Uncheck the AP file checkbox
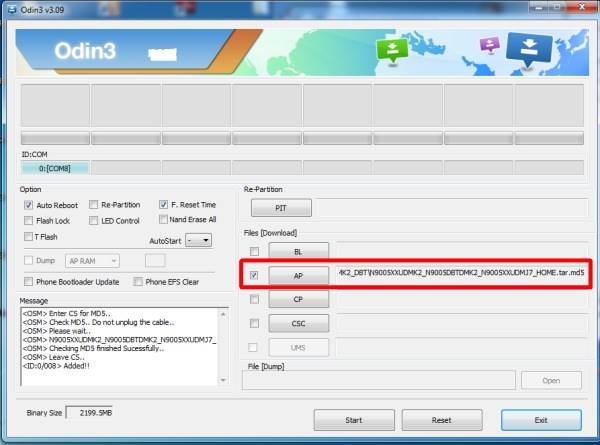The image size is (600, 445). (254, 275)
